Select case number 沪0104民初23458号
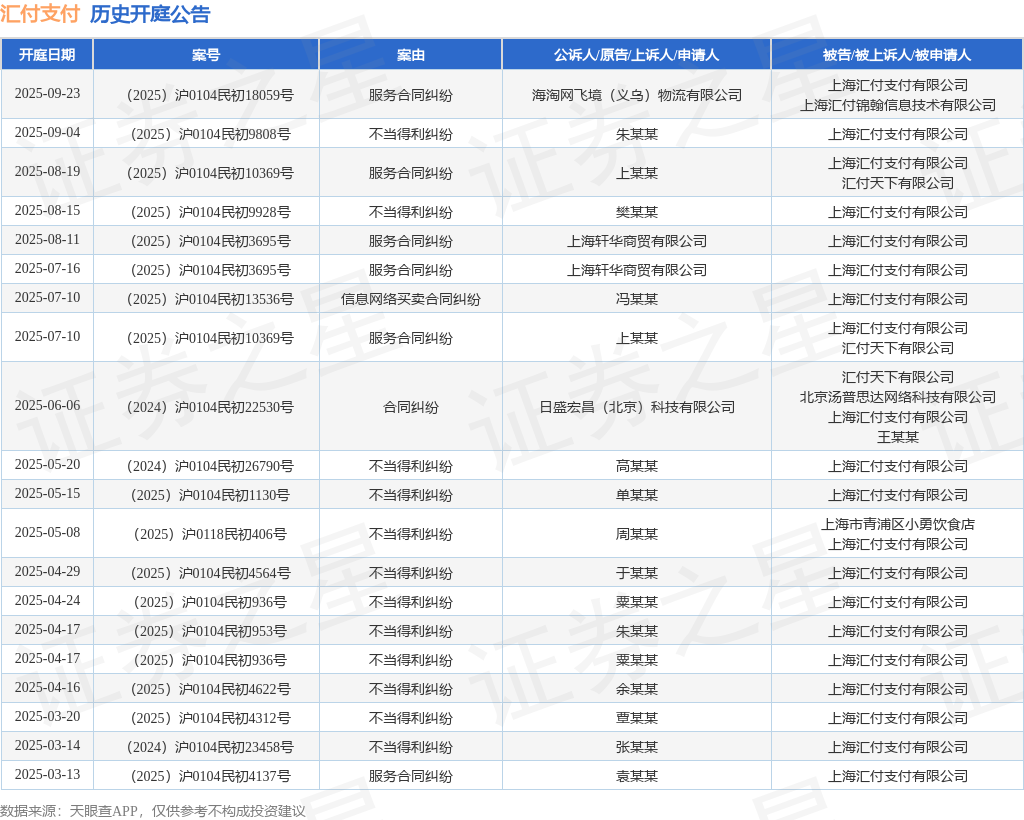Viewport: 1024px width, 820px height. 210,748
